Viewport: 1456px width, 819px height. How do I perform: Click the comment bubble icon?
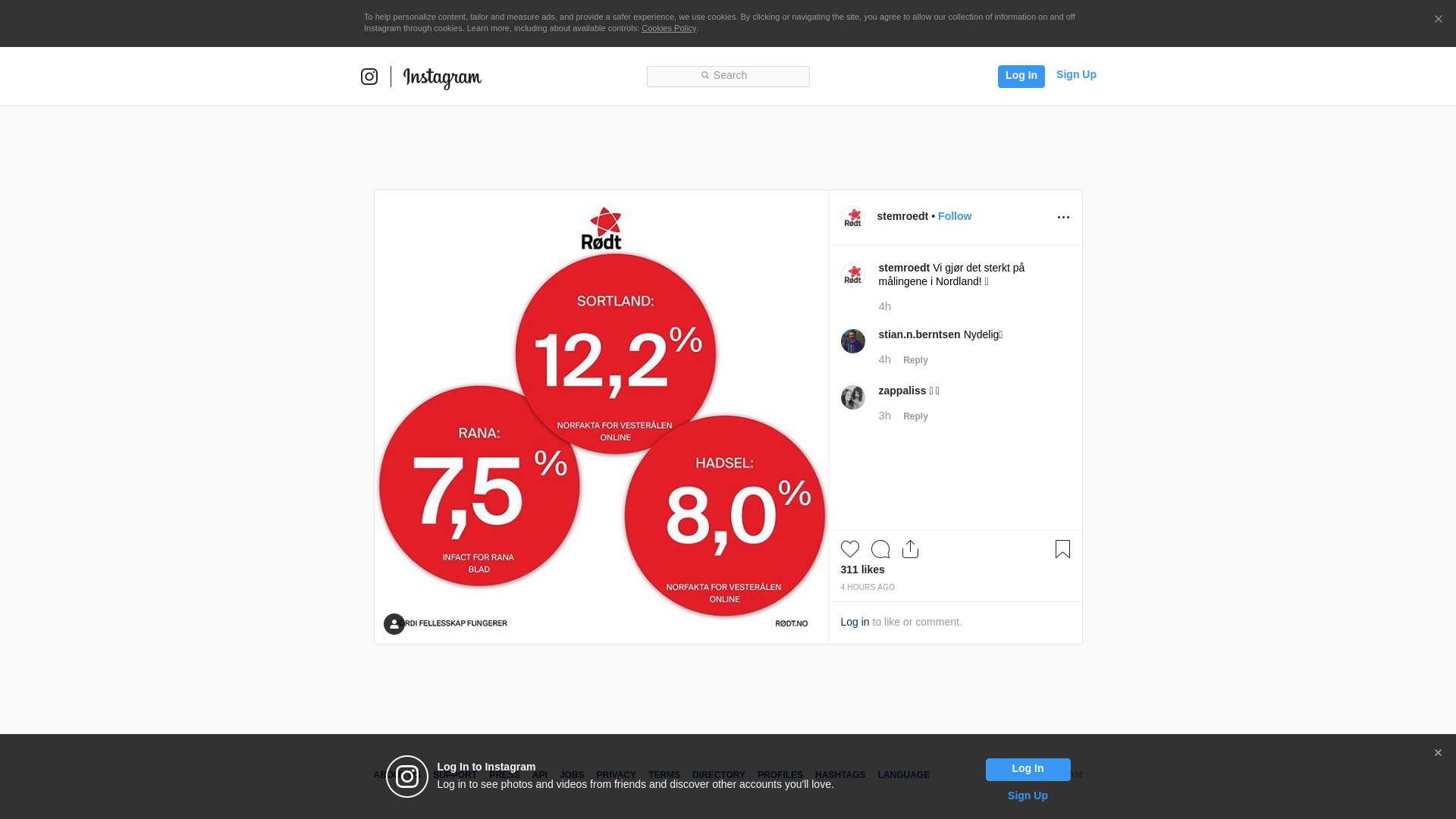click(x=880, y=549)
